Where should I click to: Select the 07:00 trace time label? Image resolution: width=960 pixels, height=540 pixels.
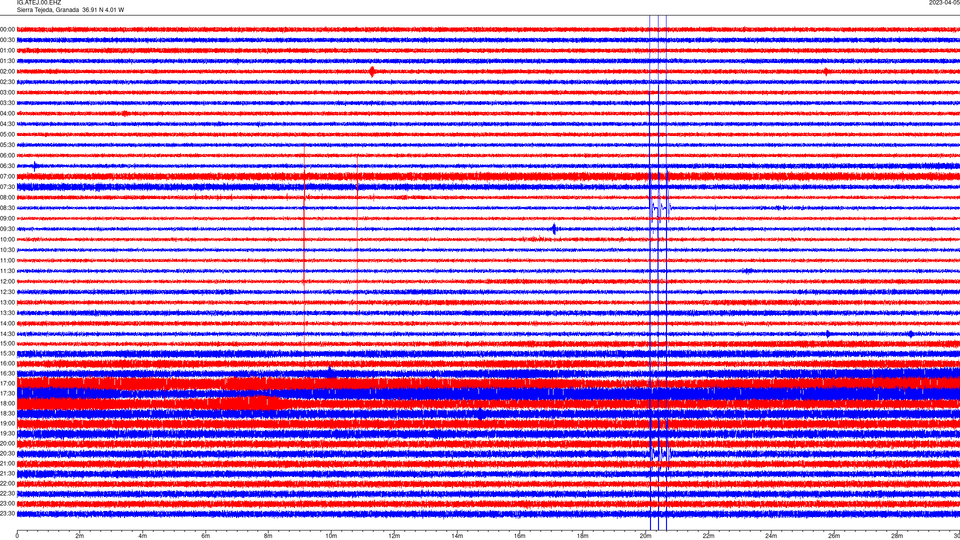[x=7, y=176]
